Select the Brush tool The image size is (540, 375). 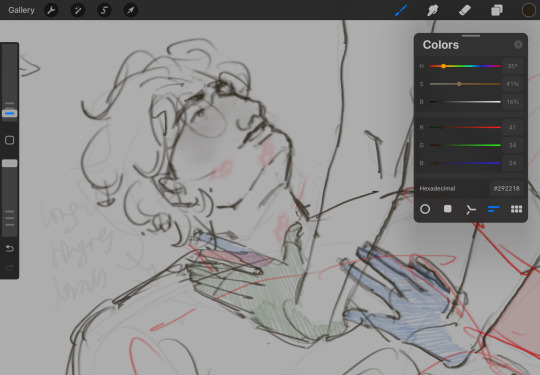pos(401,10)
